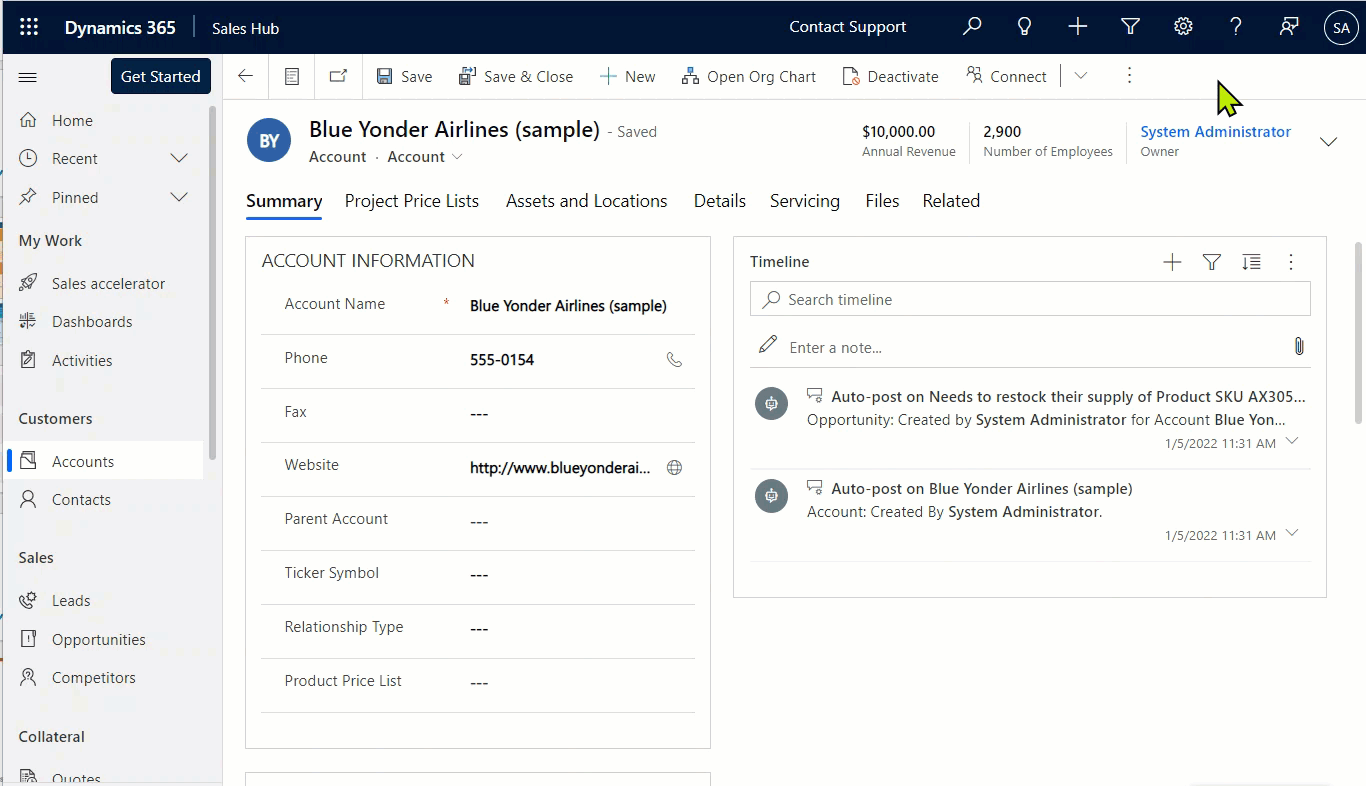The height and width of the screenshot is (786, 1366).
Task: Switch to the Summary tab
Action: (284, 201)
